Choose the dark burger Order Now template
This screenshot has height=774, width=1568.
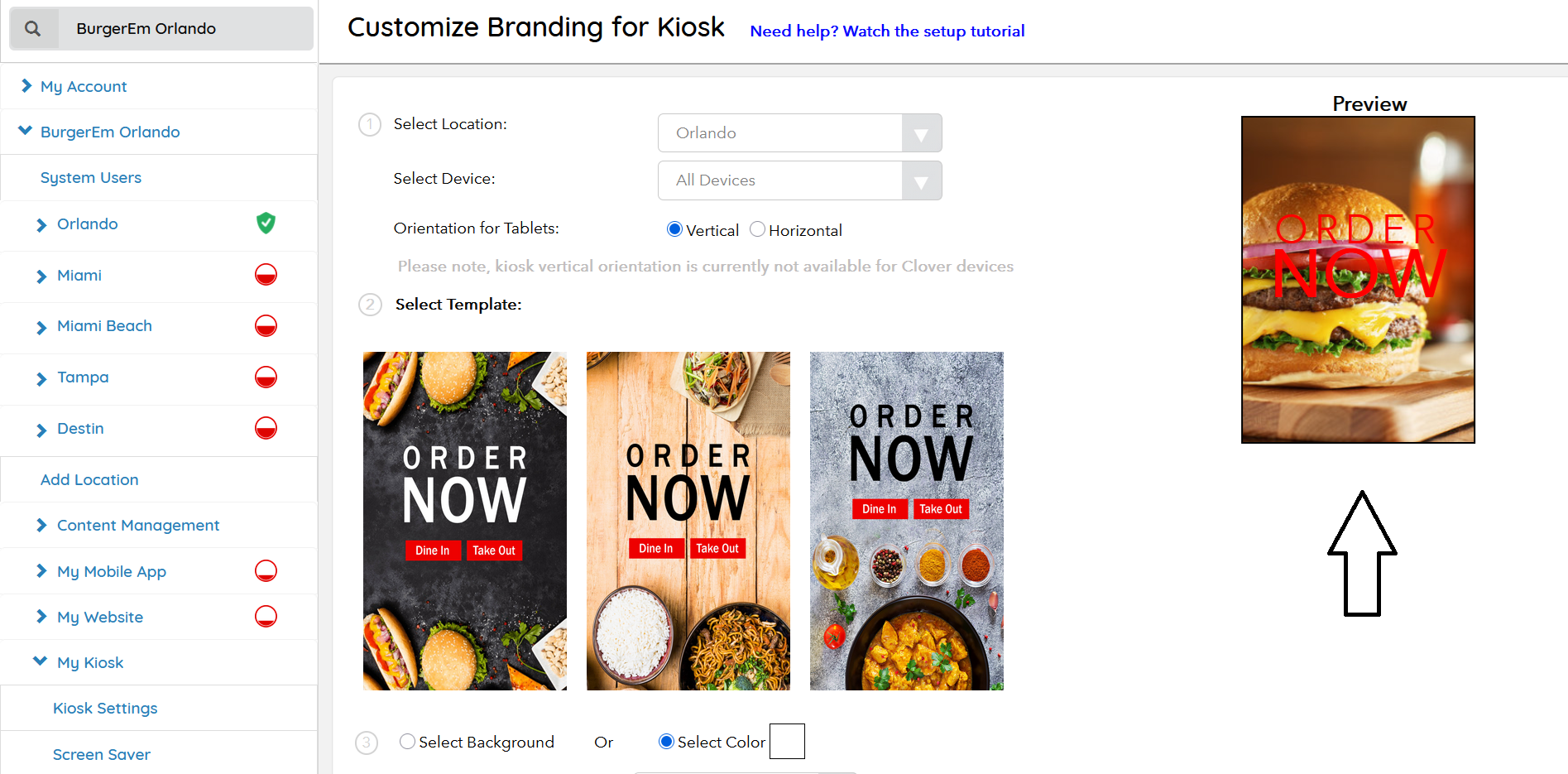(465, 521)
